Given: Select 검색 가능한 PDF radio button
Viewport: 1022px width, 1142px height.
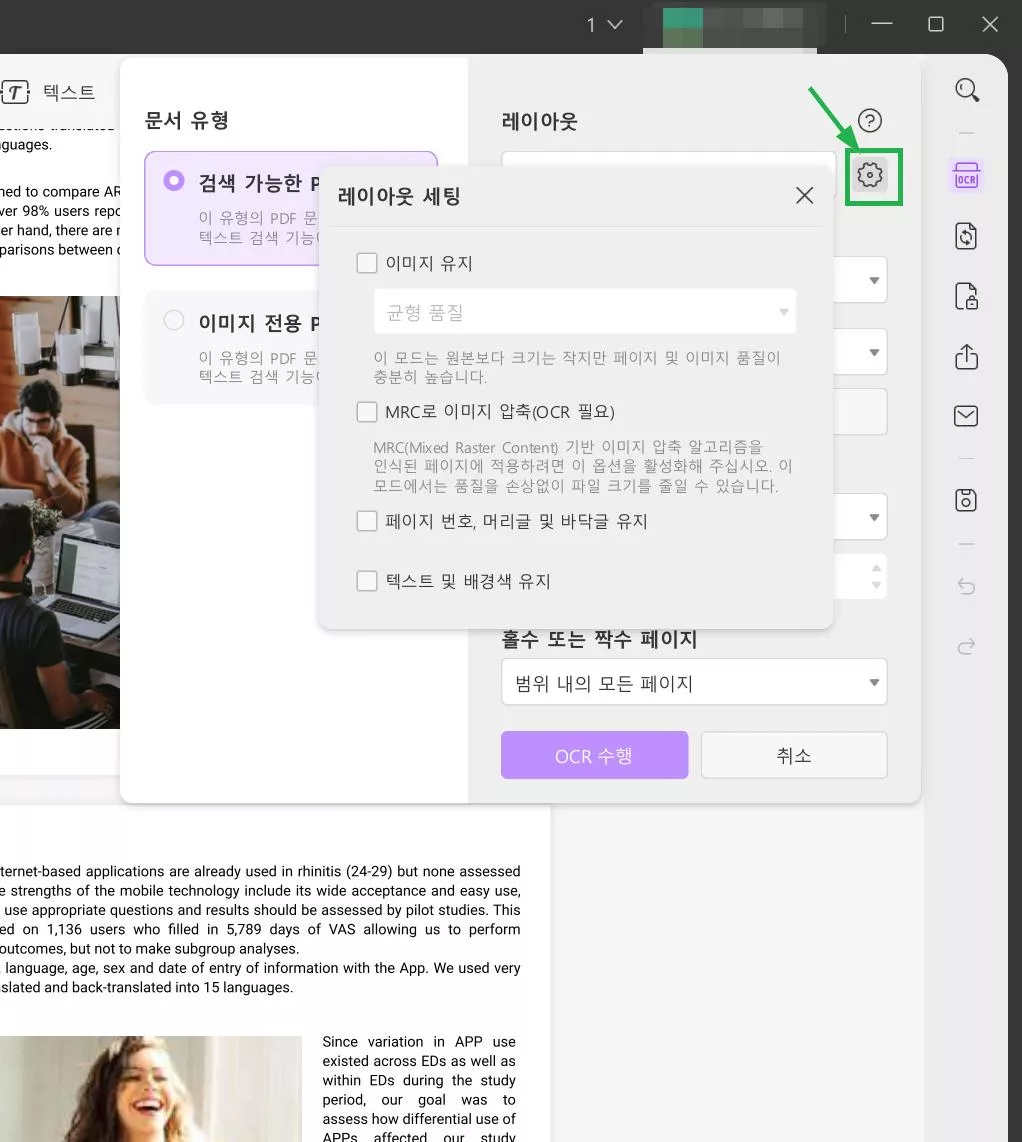Looking at the screenshot, I should click(x=173, y=181).
